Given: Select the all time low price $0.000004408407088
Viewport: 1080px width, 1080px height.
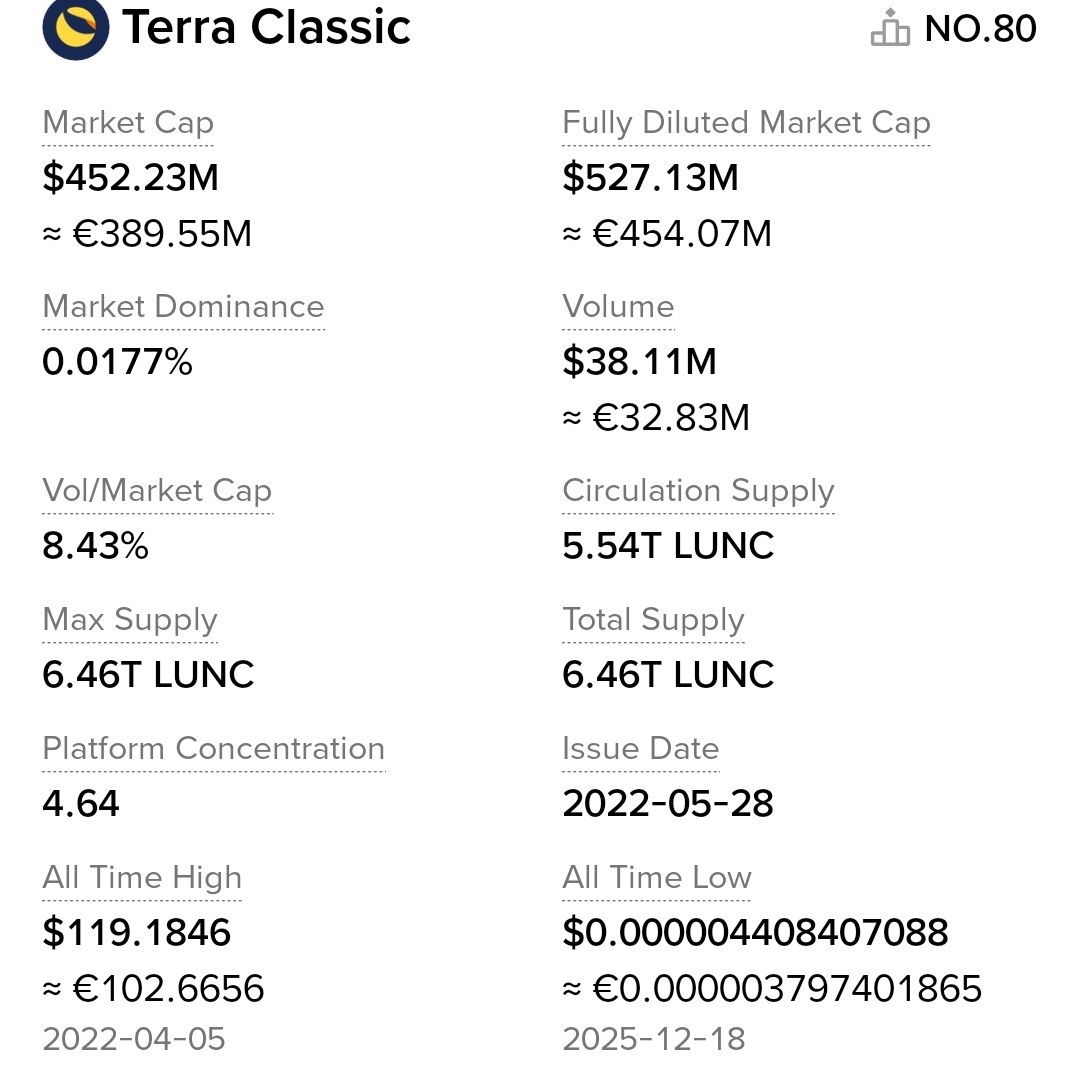Looking at the screenshot, I should tap(755, 933).
